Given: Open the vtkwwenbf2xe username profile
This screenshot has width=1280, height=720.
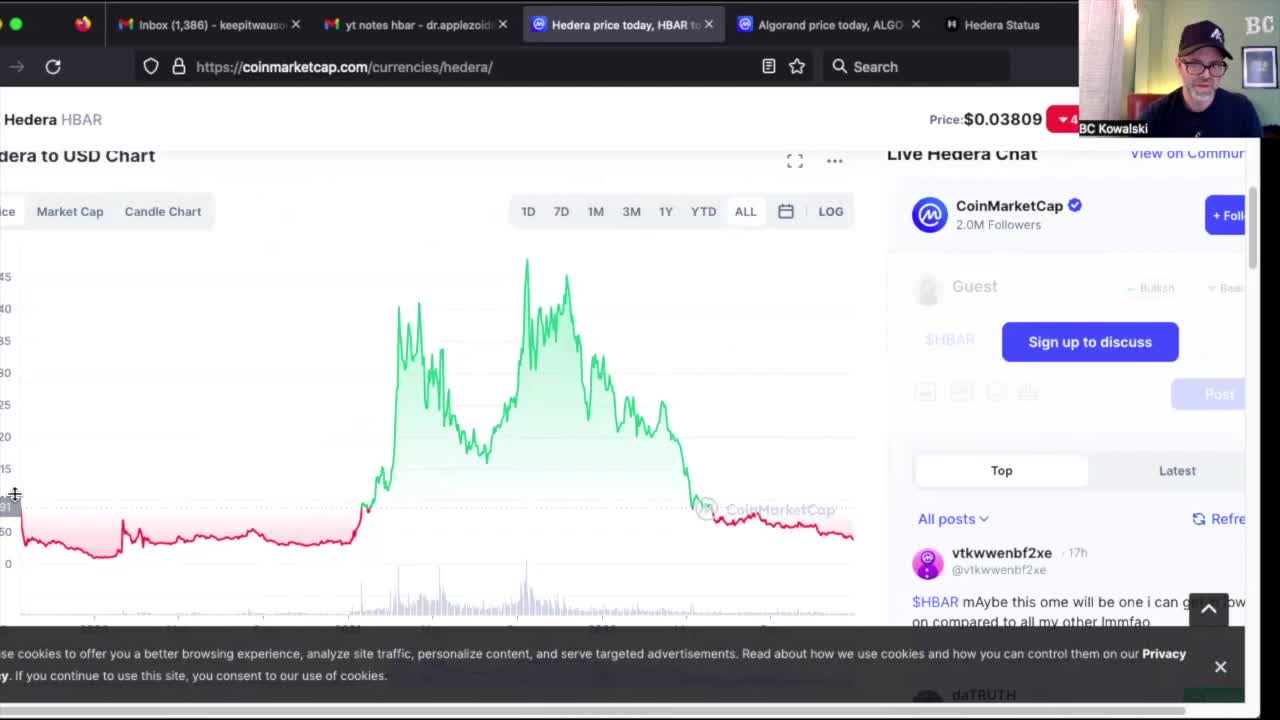Looking at the screenshot, I should tap(1002, 553).
